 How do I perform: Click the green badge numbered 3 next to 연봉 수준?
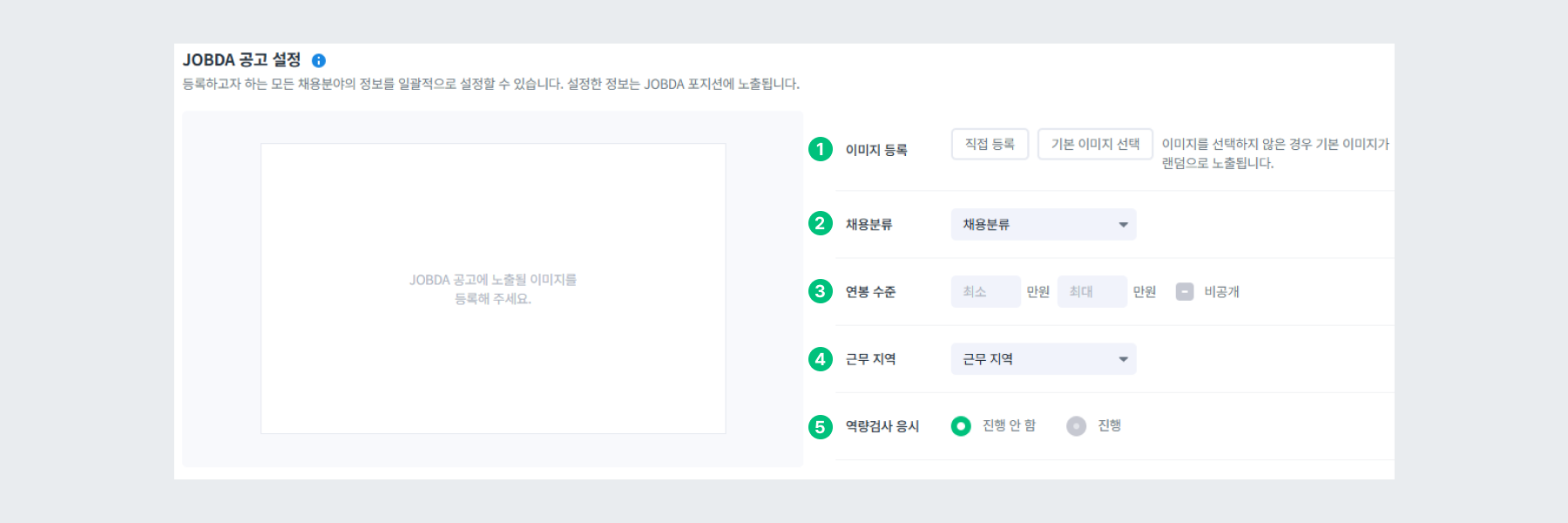(x=820, y=291)
